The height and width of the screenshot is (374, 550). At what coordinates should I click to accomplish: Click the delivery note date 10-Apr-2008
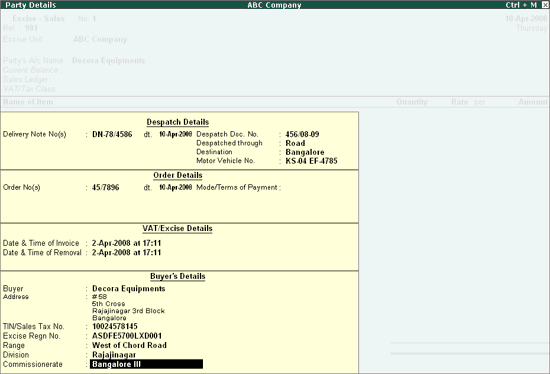[x=175, y=134]
